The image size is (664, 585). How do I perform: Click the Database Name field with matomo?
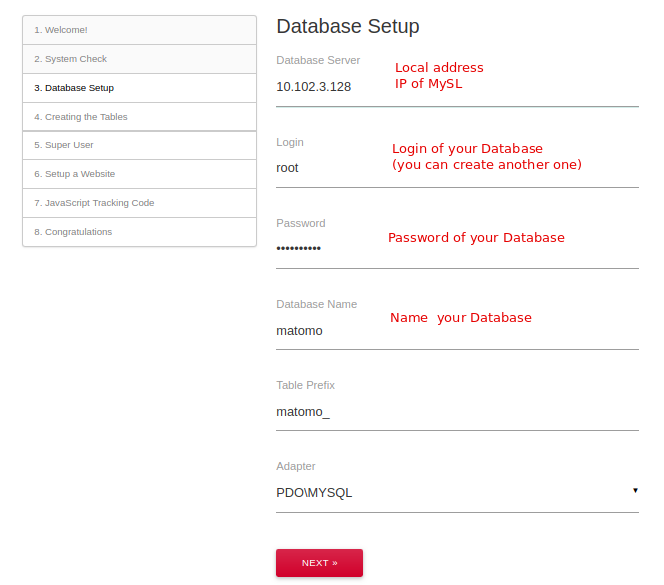click(457, 330)
